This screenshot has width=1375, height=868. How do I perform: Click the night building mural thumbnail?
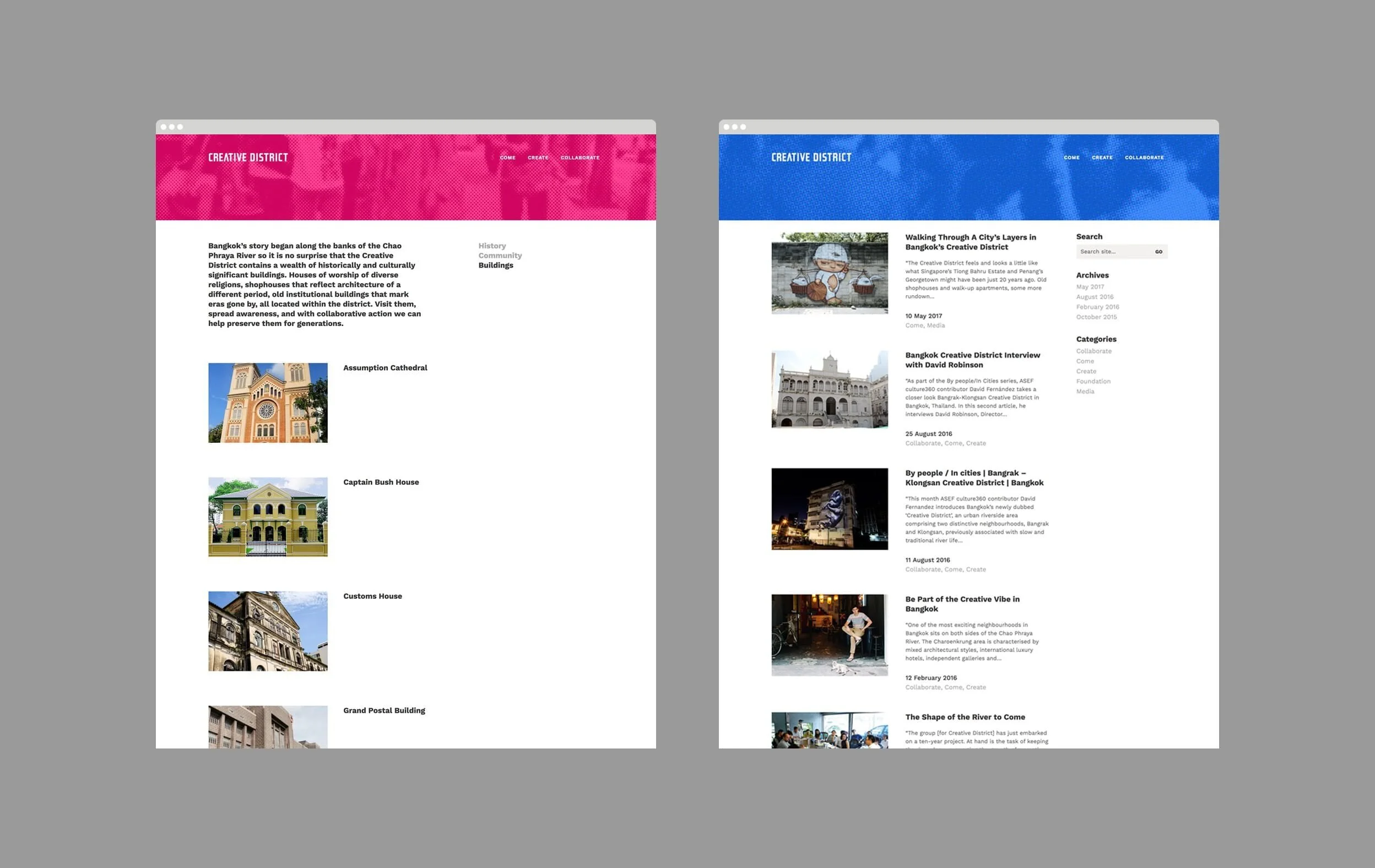pyautogui.click(x=829, y=509)
